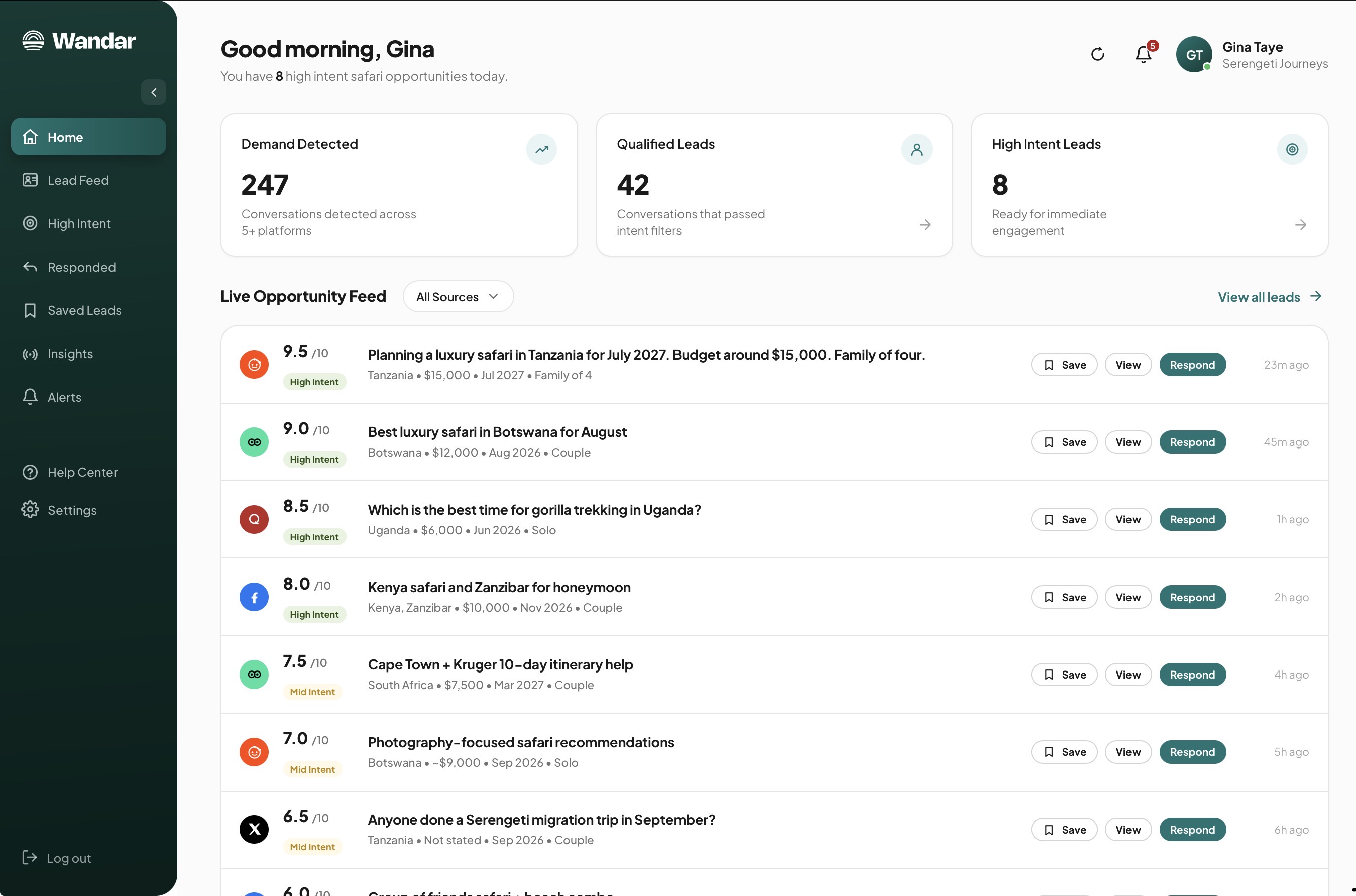Click the title 'Best luxury safari in Botswana for August'

click(497, 432)
